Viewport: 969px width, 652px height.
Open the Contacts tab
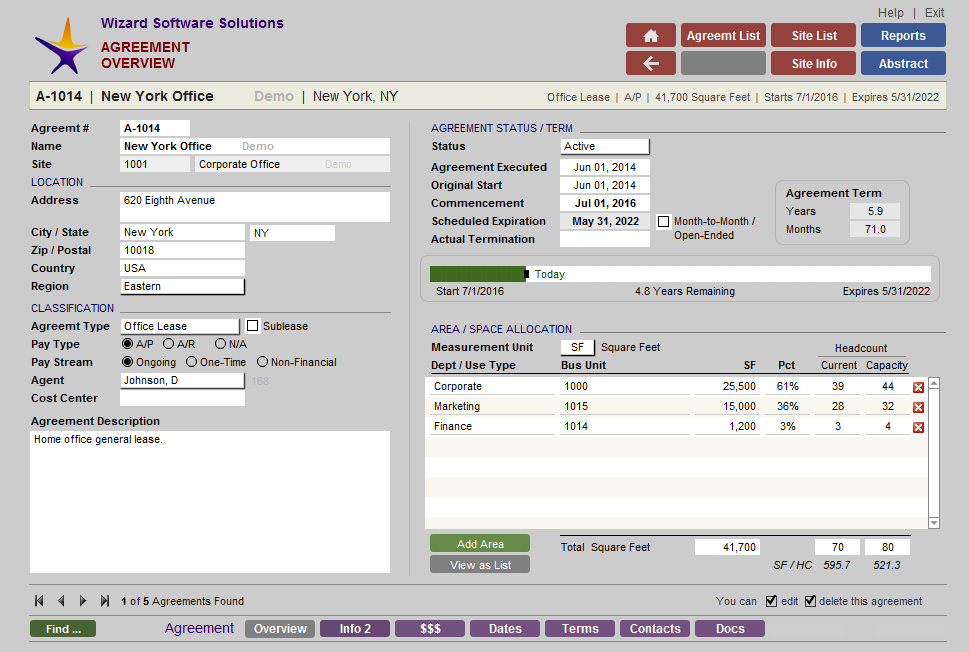(655, 629)
